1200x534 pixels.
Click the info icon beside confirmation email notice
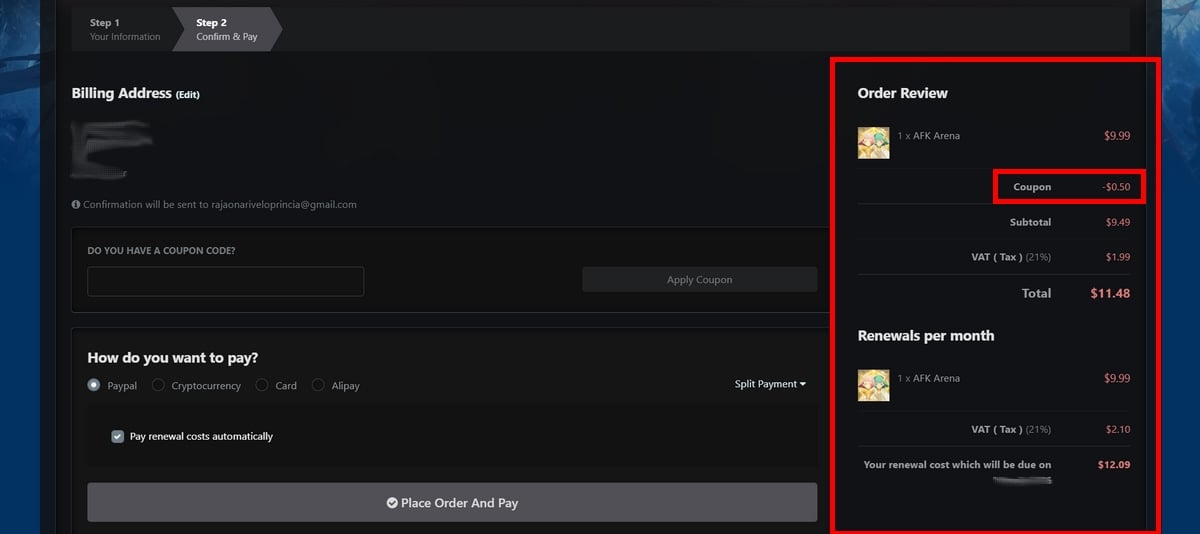76,205
